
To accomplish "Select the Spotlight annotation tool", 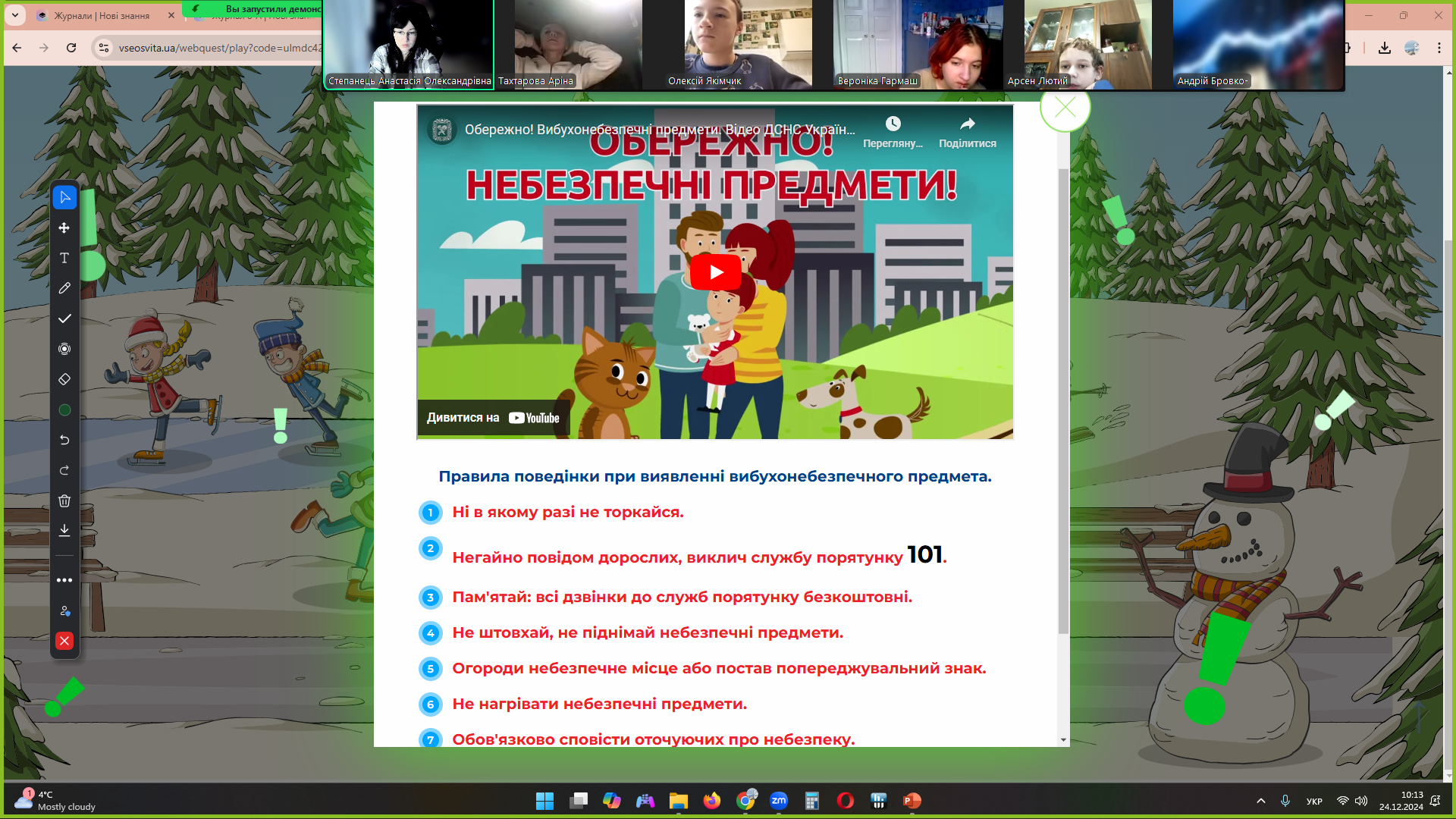I will (x=64, y=349).
